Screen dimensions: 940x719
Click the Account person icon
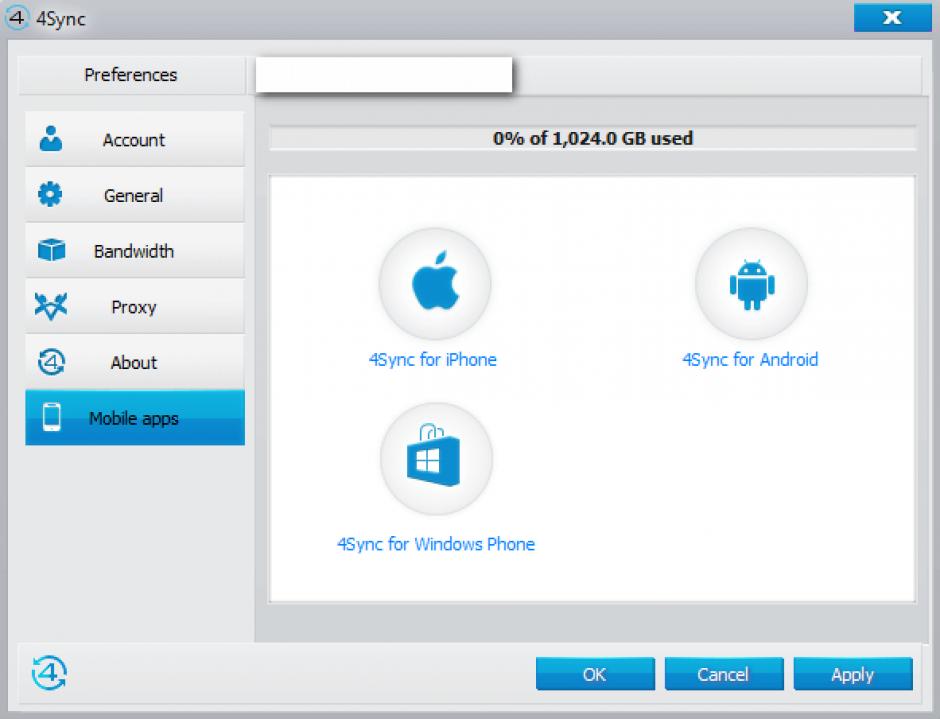(51, 139)
